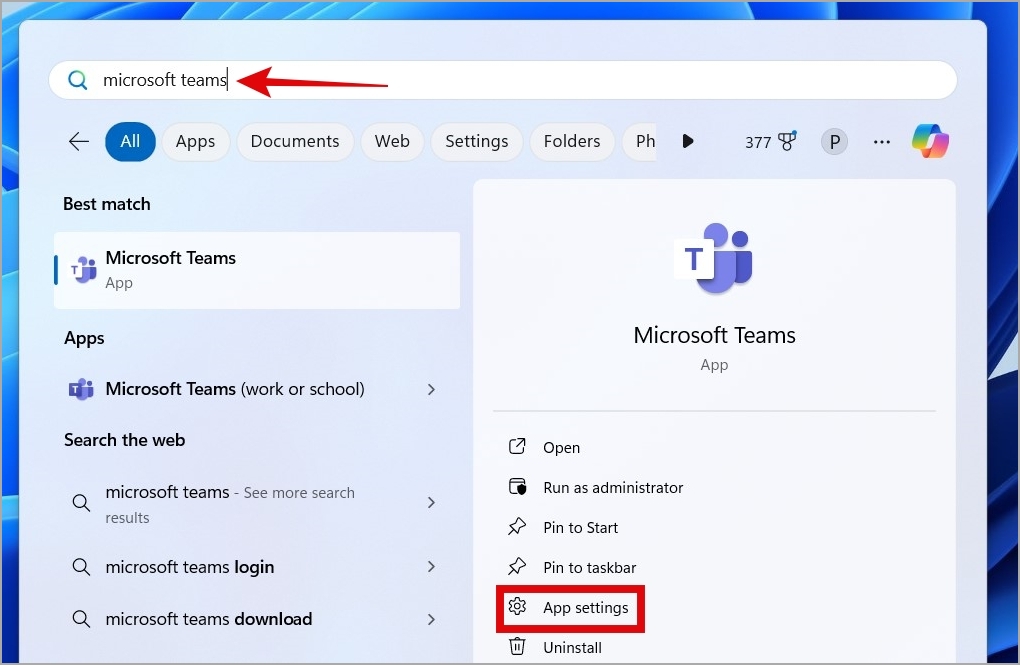Click the Pin to taskbar pin icon
This screenshot has height=665, width=1020.
[x=517, y=567]
